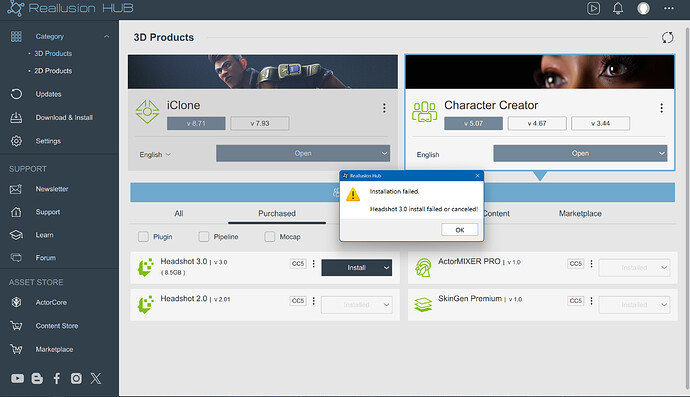This screenshot has height=397, width=690.
Task: Open the user account avatar
Action: pos(643,8)
